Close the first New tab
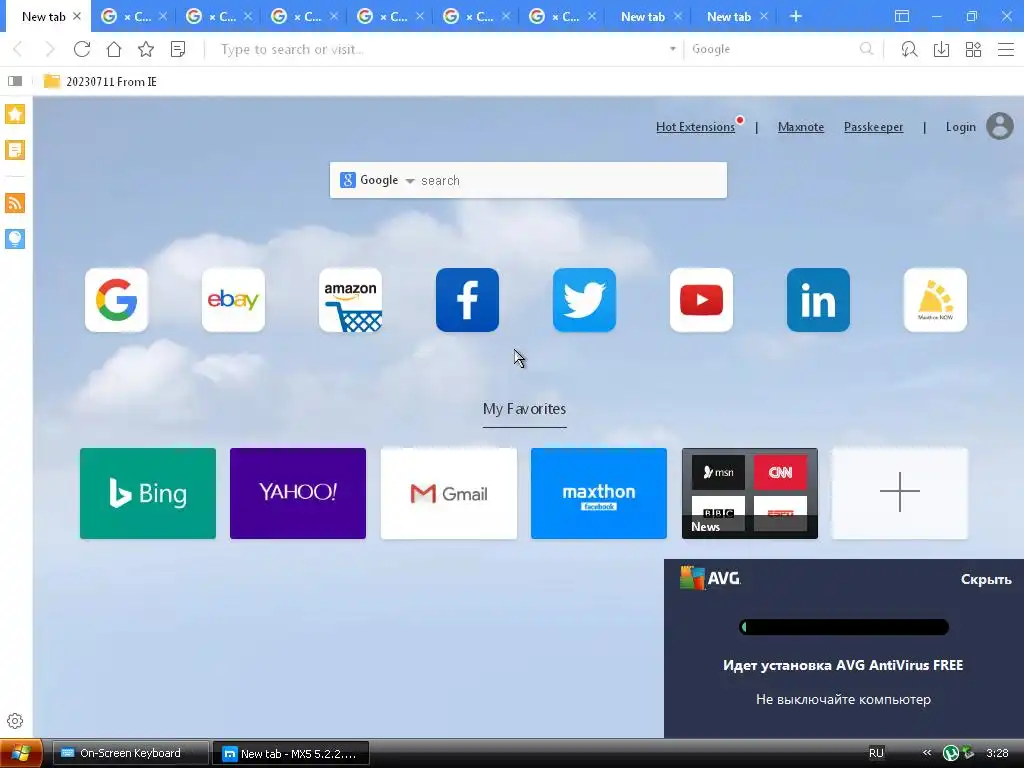 pyautogui.click(x=77, y=16)
